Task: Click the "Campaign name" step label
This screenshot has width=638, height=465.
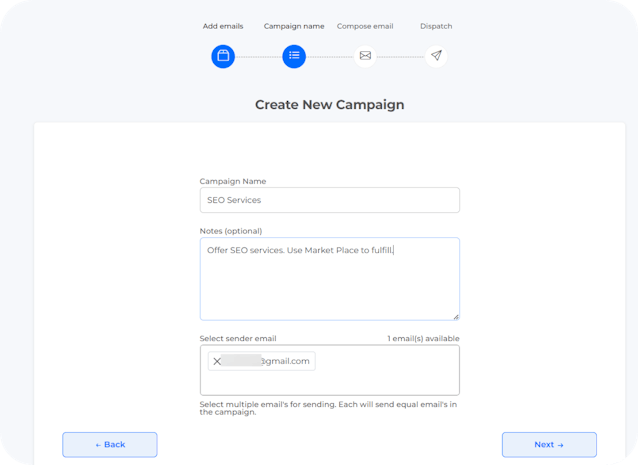Action: tap(294, 26)
